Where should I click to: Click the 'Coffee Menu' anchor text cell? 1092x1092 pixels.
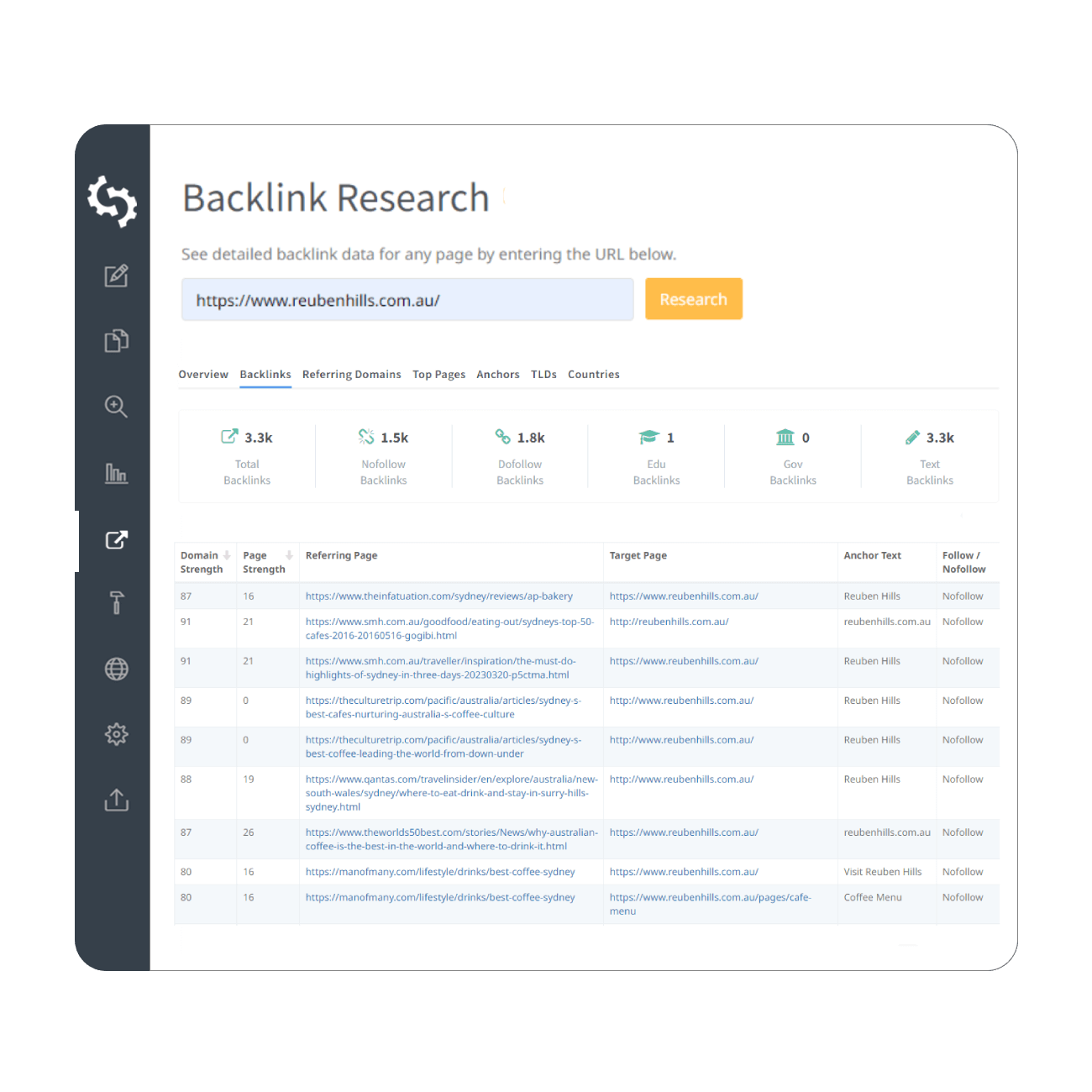click(x=873, y=897)
